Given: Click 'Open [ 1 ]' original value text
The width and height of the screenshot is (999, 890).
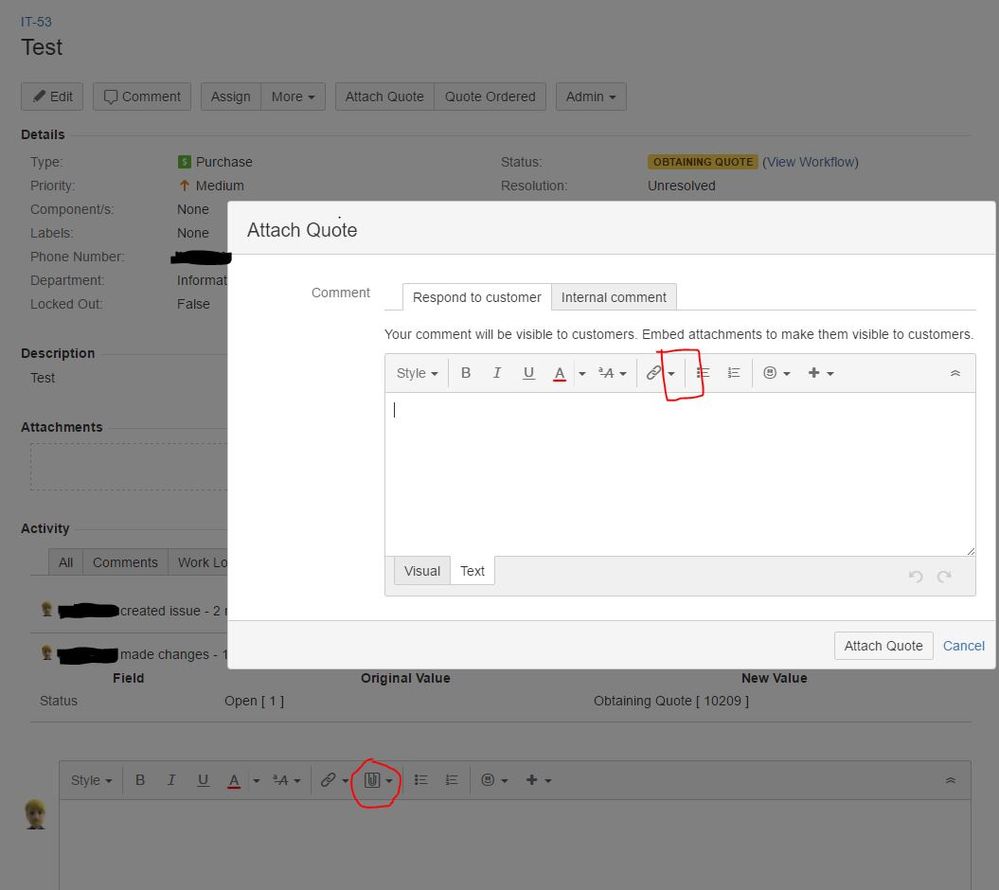Looking at the screenshot, I should (x=254, y=701).
